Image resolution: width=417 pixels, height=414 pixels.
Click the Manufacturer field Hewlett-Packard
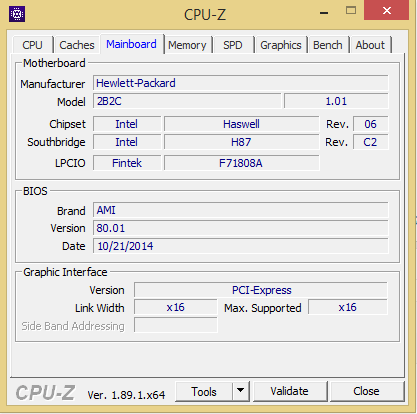241,83
